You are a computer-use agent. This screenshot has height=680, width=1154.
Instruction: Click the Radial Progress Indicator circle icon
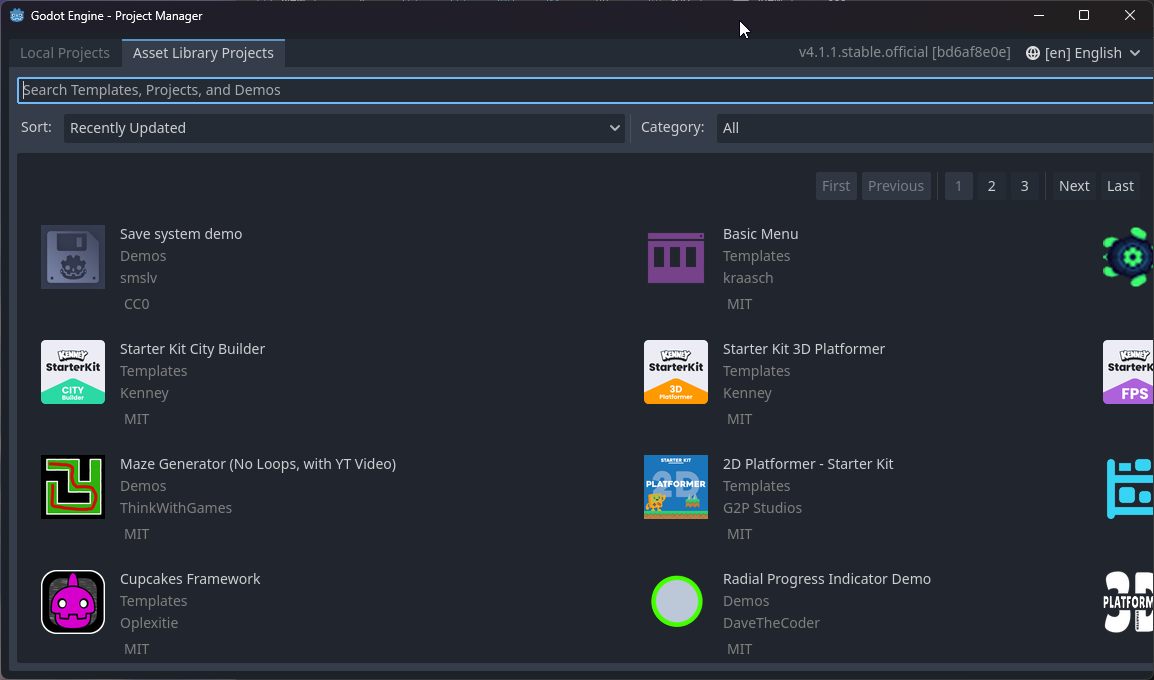point(676,601)
